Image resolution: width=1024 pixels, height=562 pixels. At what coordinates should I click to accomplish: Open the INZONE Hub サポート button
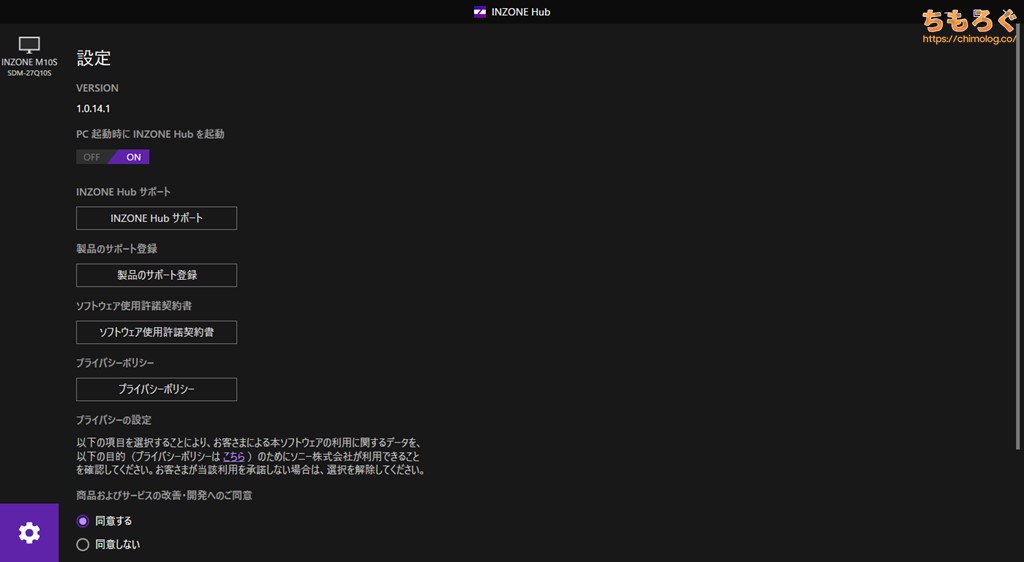pyautogui.click(x=157, y=218)
